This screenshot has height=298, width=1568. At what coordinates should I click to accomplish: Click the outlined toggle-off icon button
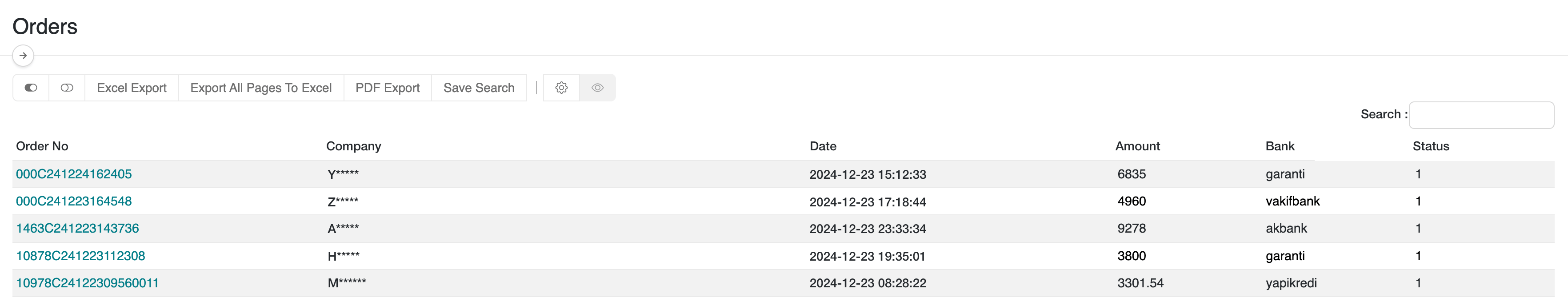coord(67,88)
